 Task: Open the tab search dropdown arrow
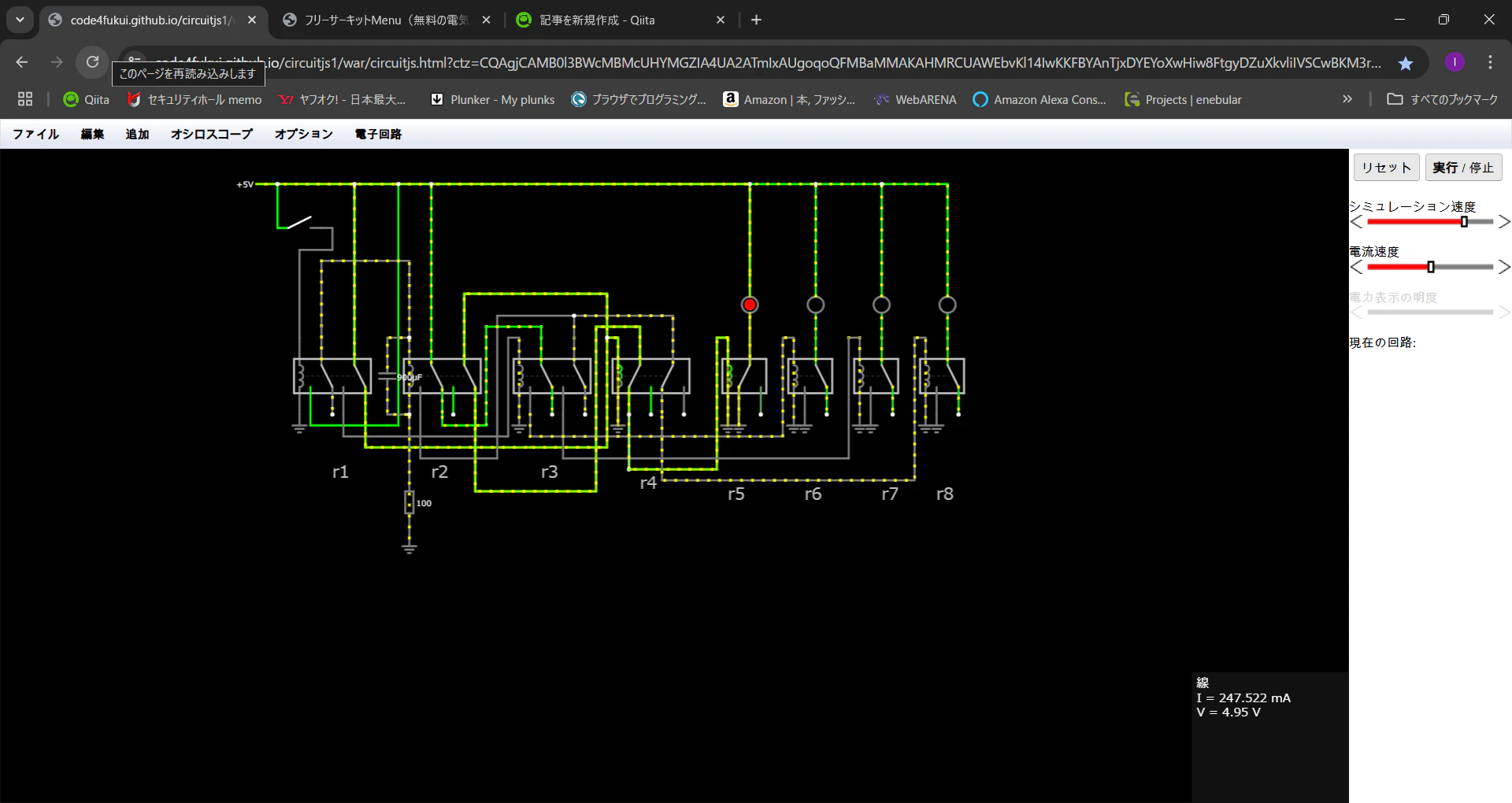[x=20, y=20]
